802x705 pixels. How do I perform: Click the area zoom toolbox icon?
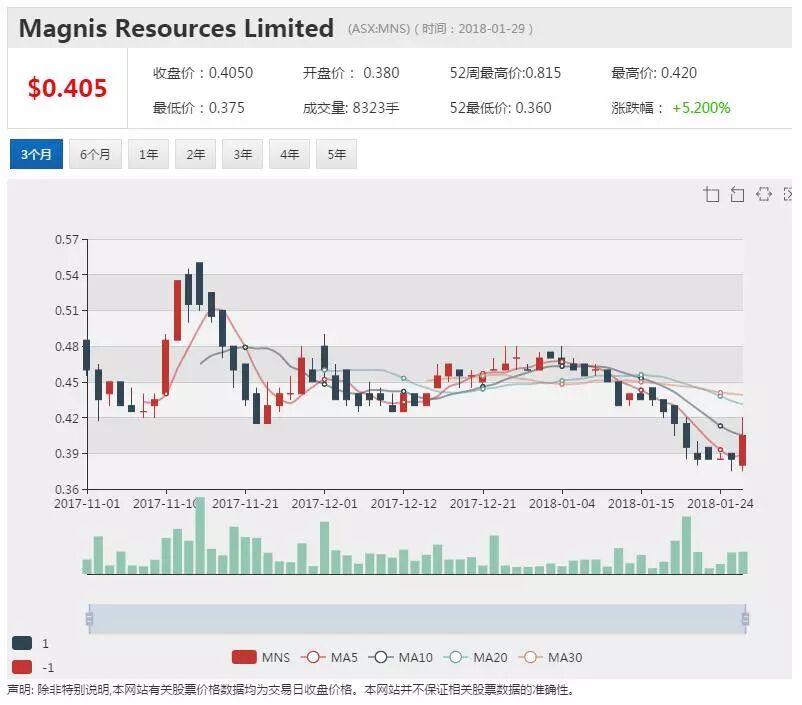click(711, 194)
